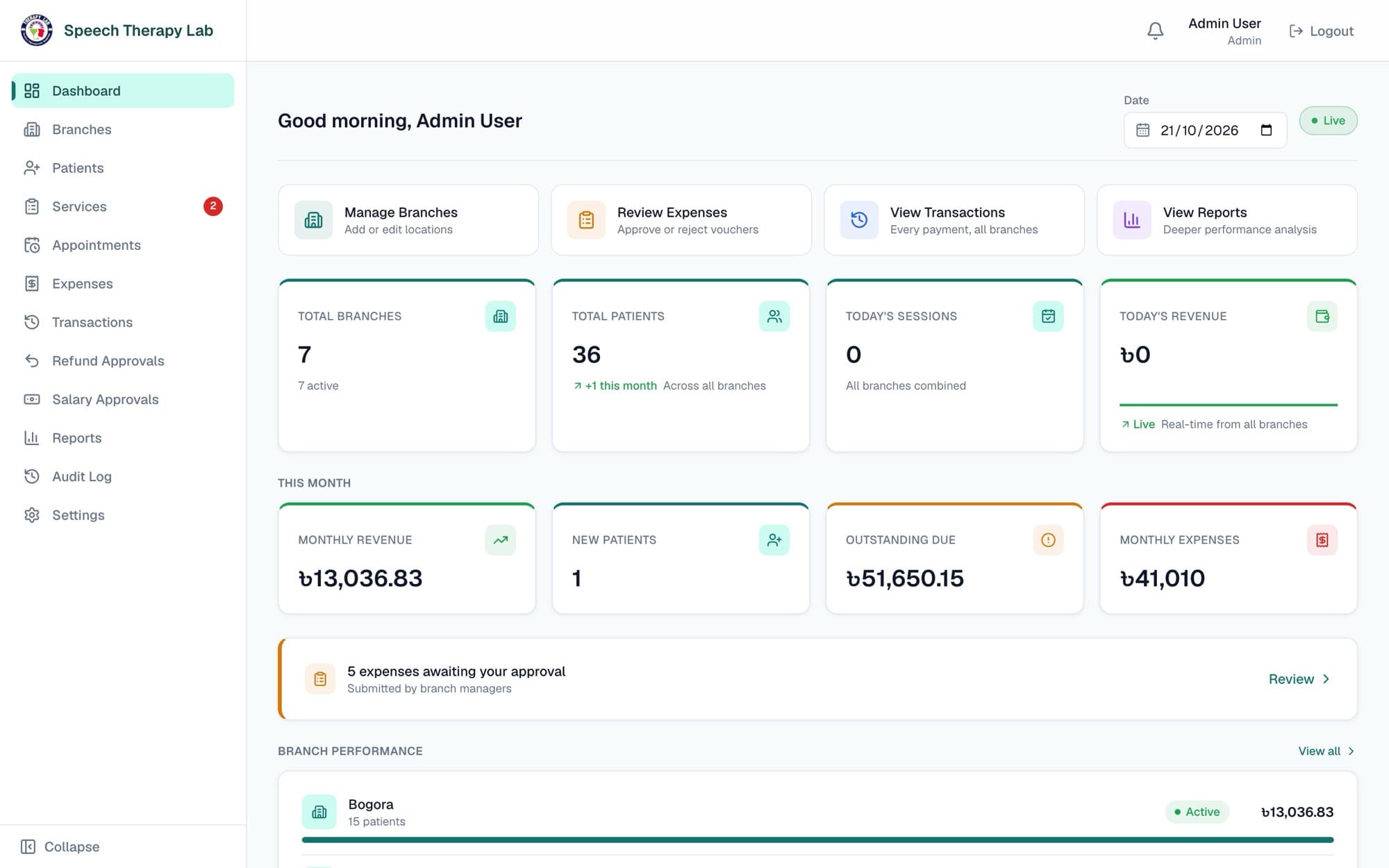The height and width of the screenshot is (868, 1389).
Task: Click the Today's Revenue wallet icon
Action: [x=1322, y=317]
